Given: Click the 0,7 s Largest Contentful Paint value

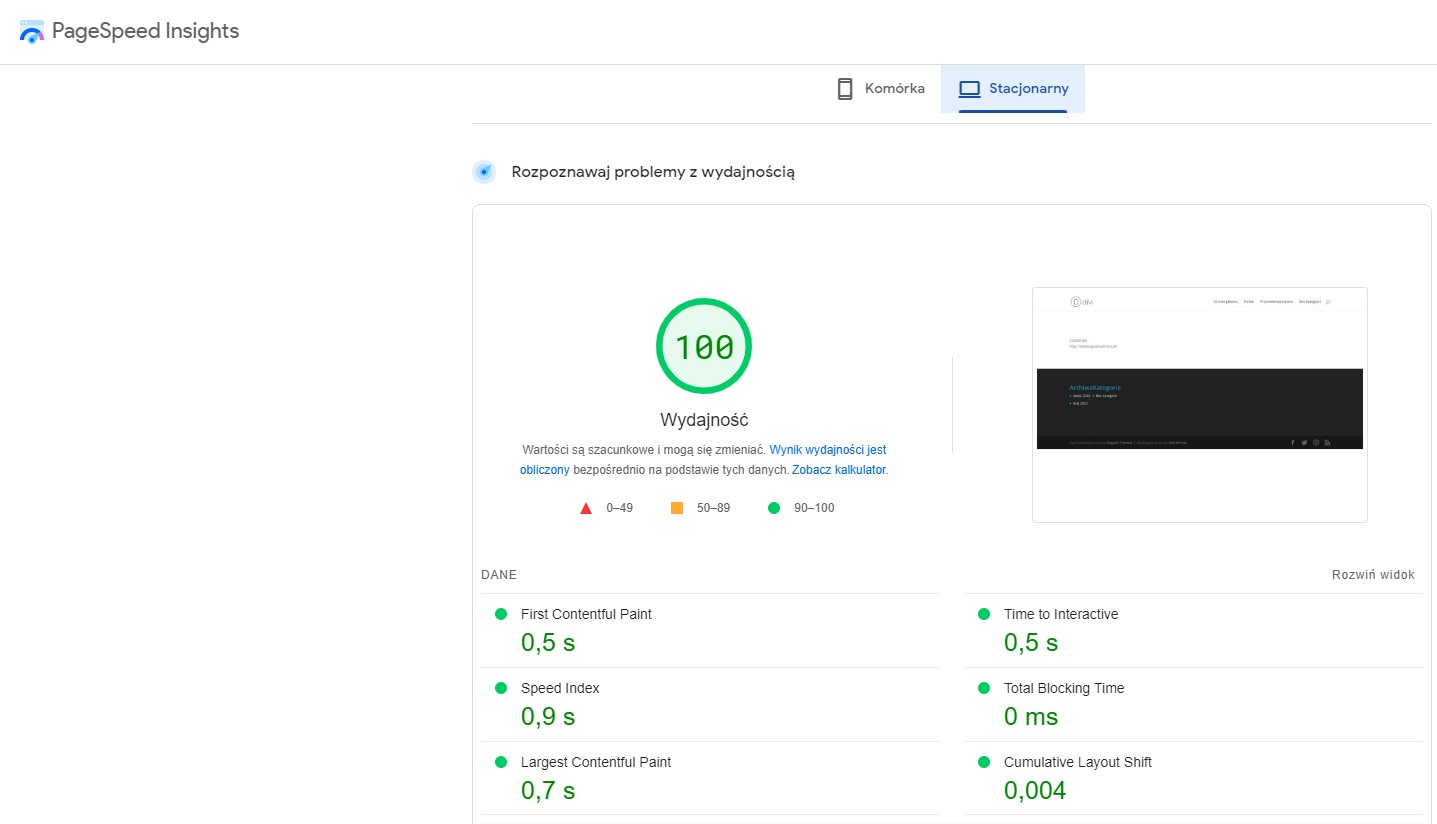Looking at the screenshot, I should point(548,791).
